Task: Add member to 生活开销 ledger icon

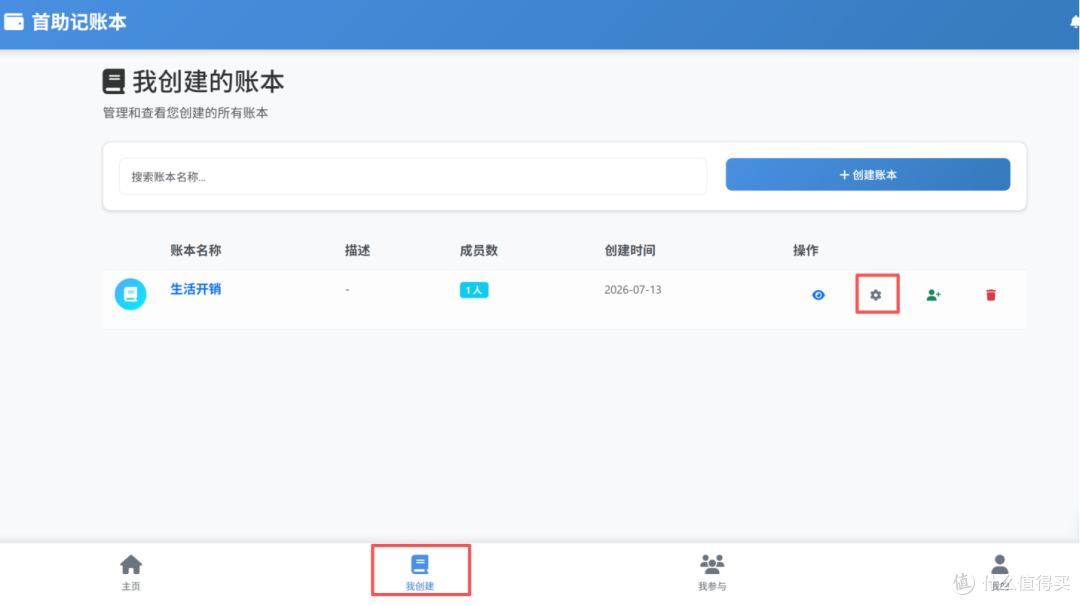Action: (933, 295)
